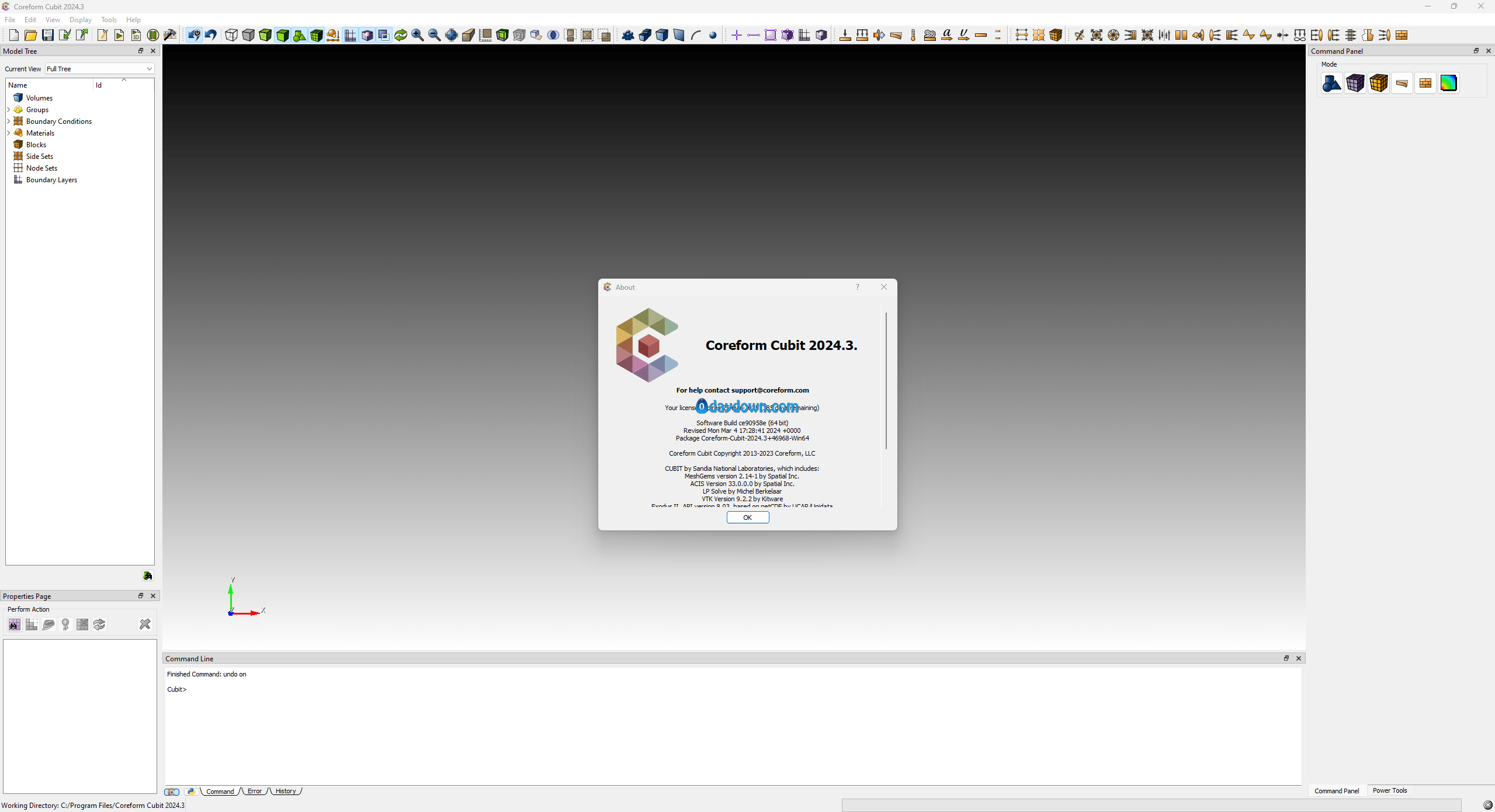
Task: Toggle the undo on/off power icon
Action: tap(194, 35)
